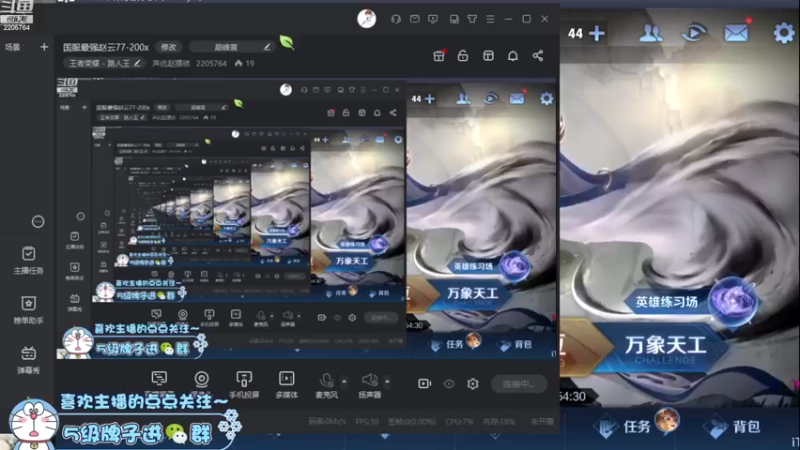Click the heat value 19
This screenshot has height=450, width=800.
244,63
